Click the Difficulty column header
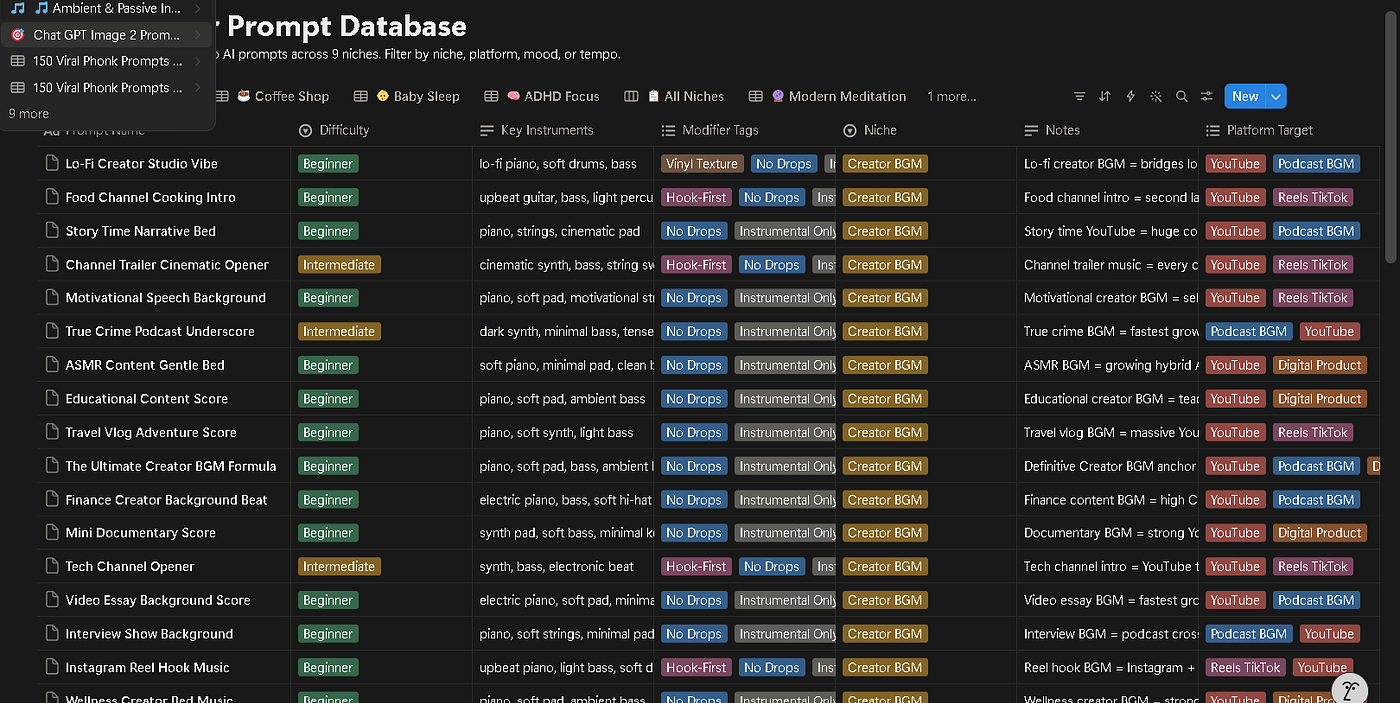 pyautogui.click(x=333, y=130)
